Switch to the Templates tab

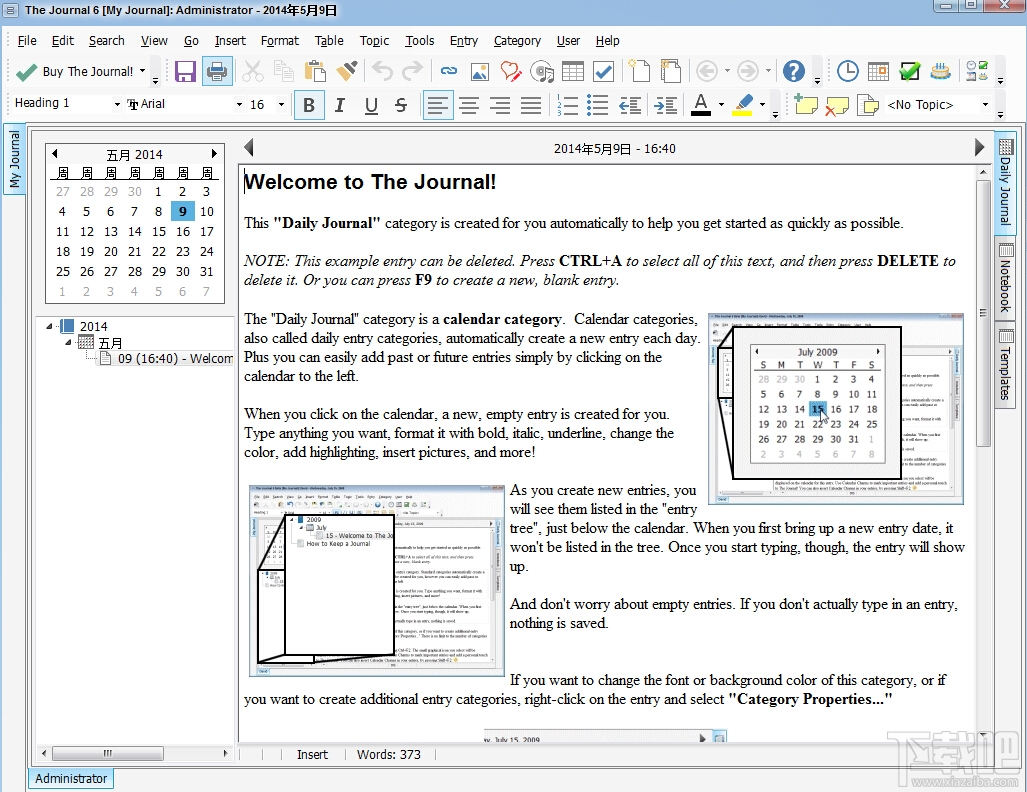[1005, 366]
